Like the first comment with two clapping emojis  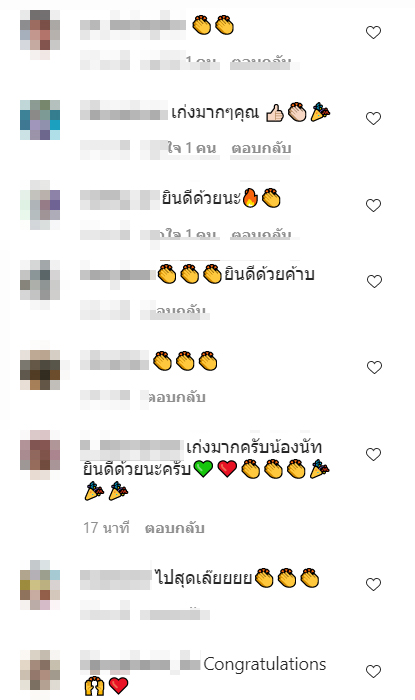pos(374,32)
